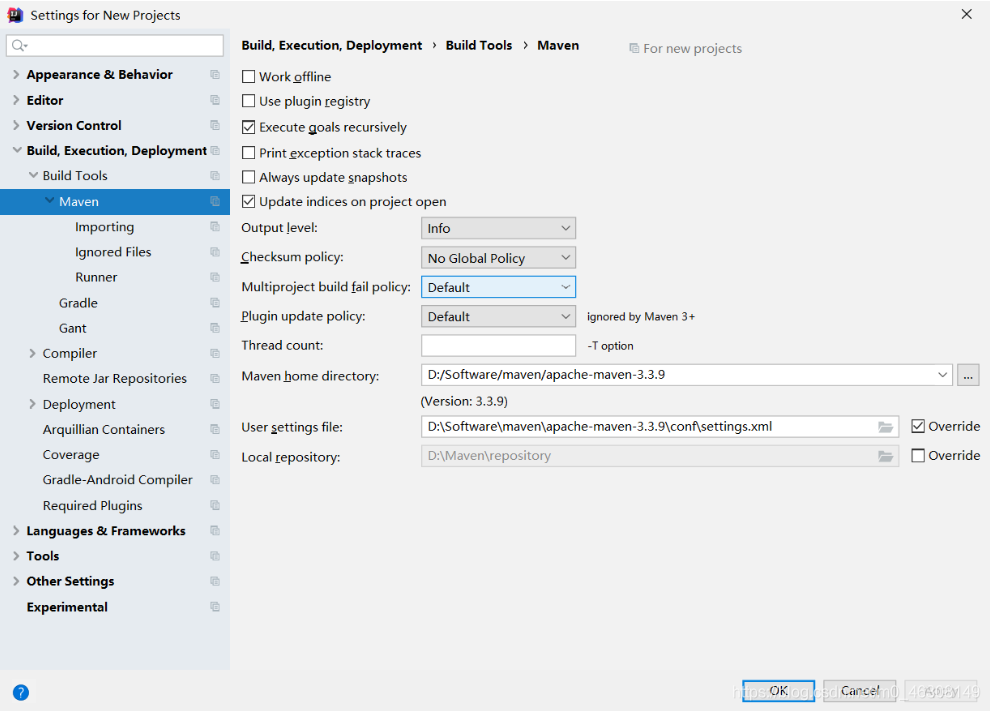The image size is (990, 711).
Task: Click the folder icon in User settings file field
Action: (x=885, y=427)
